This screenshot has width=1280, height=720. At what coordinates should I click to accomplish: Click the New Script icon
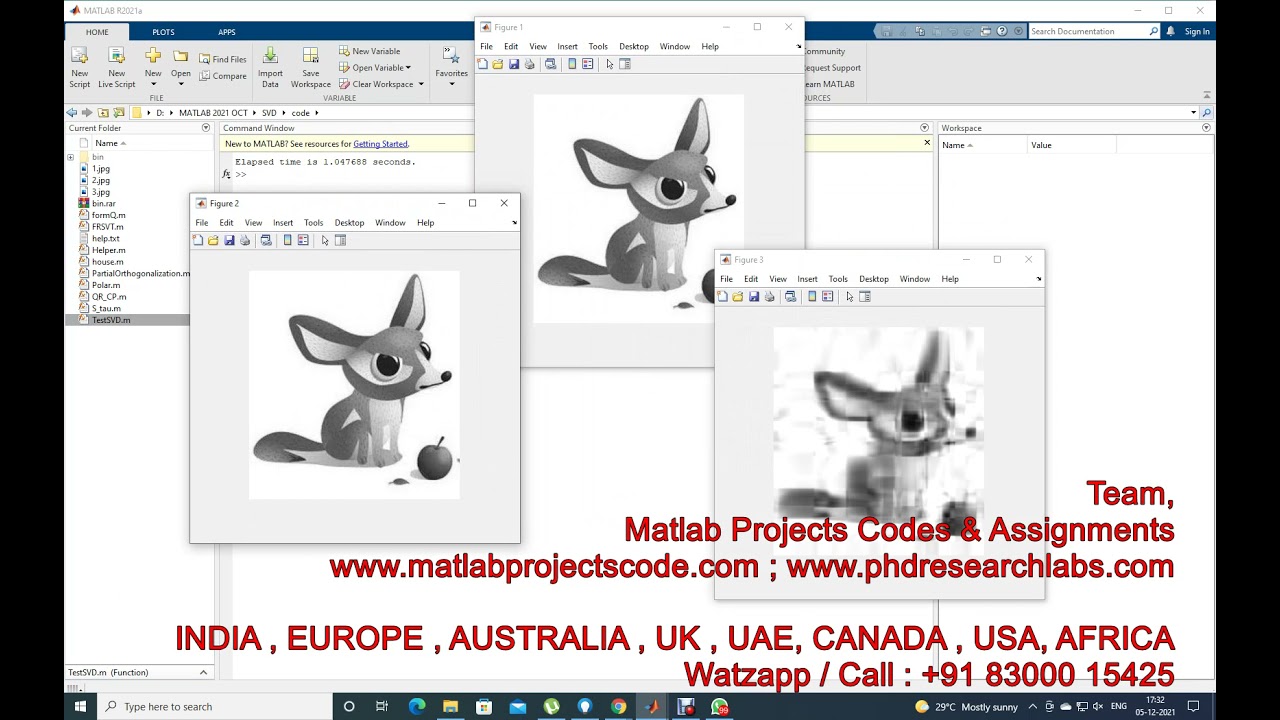[80, 57]
